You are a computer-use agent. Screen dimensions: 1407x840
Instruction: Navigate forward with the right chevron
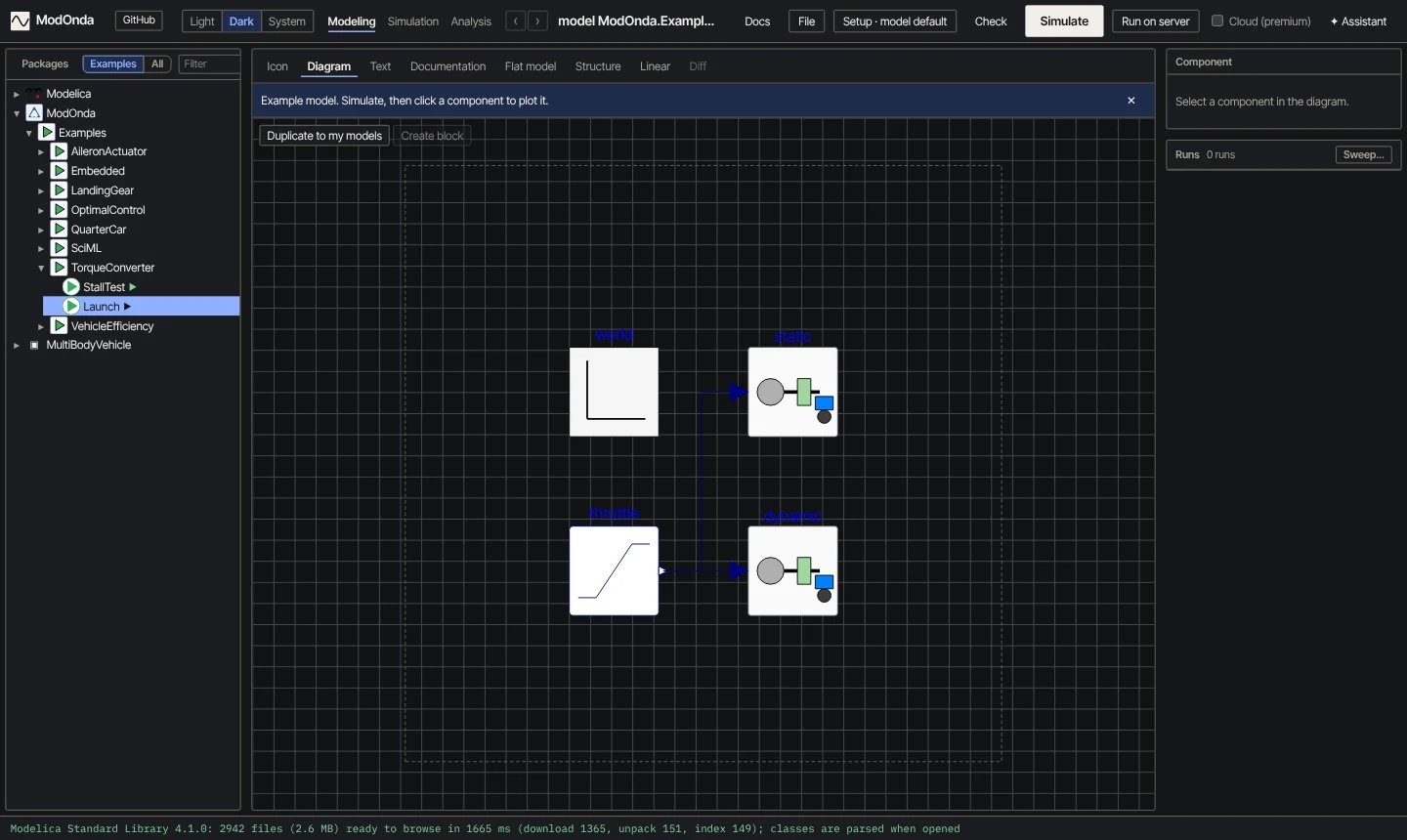[537, 21]
